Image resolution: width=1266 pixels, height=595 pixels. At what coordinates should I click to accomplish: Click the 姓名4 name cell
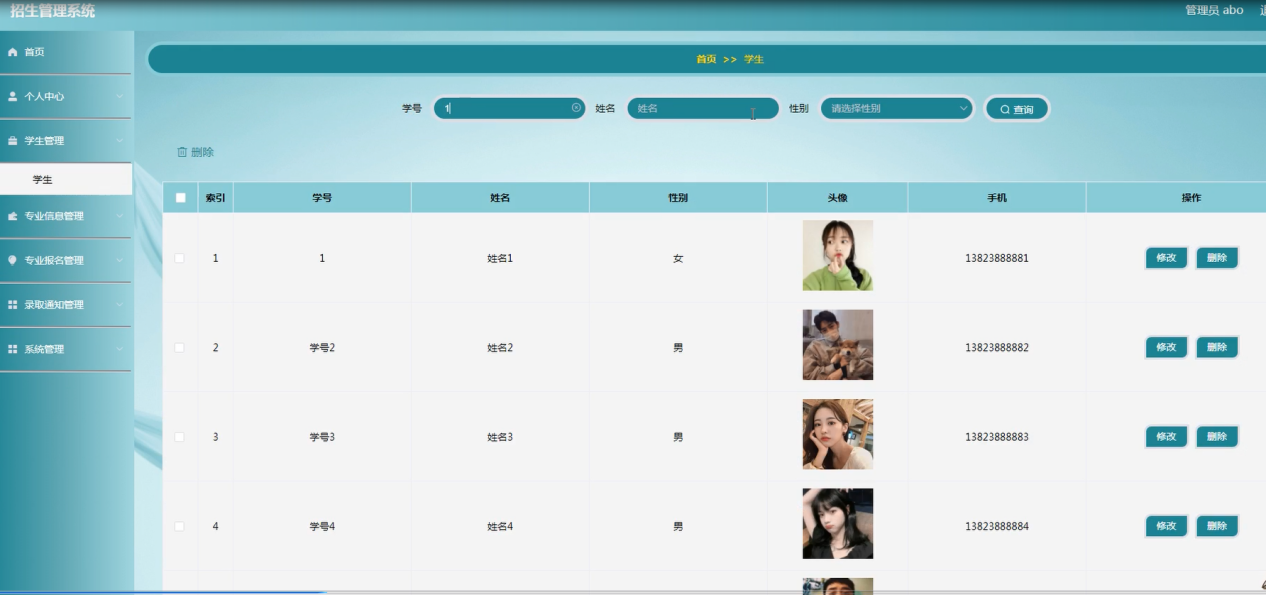tap(500, 526)
